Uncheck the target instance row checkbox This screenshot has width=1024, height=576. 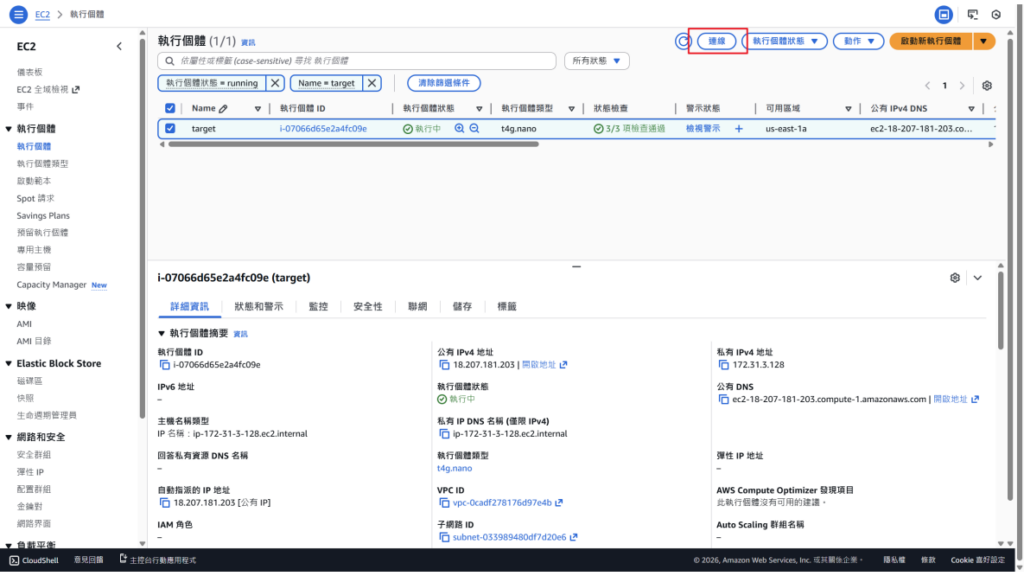click(x=170, y=128)
